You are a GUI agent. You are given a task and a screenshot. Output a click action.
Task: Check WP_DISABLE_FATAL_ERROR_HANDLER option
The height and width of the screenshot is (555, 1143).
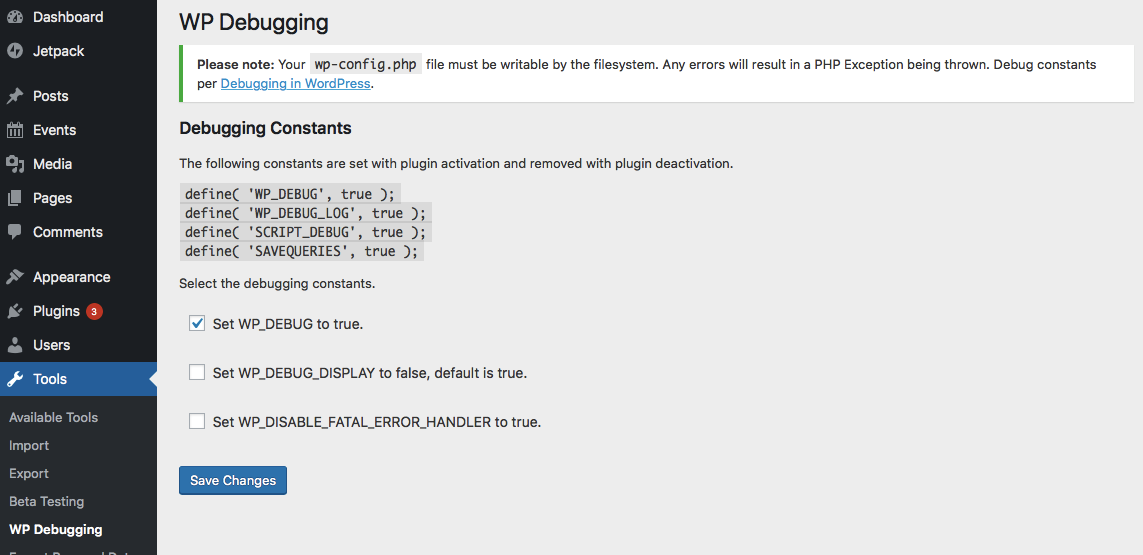[197, 421]
